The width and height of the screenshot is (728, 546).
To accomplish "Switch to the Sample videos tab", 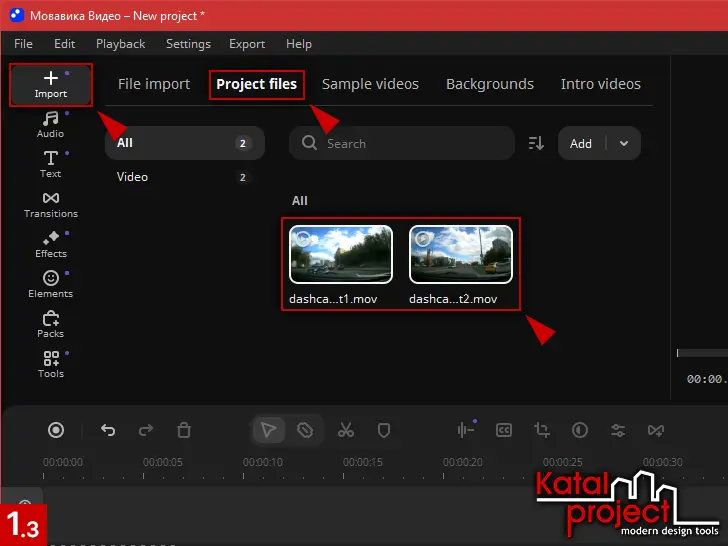I will pos(370,84).
